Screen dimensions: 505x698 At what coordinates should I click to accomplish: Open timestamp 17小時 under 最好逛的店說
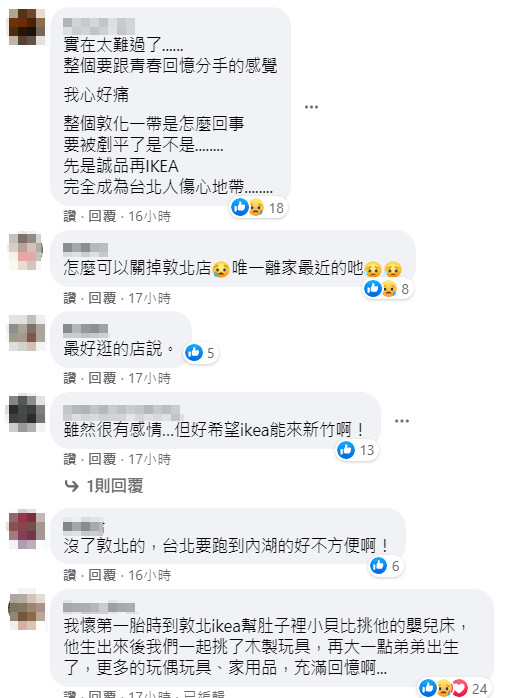tap(150, 378)
